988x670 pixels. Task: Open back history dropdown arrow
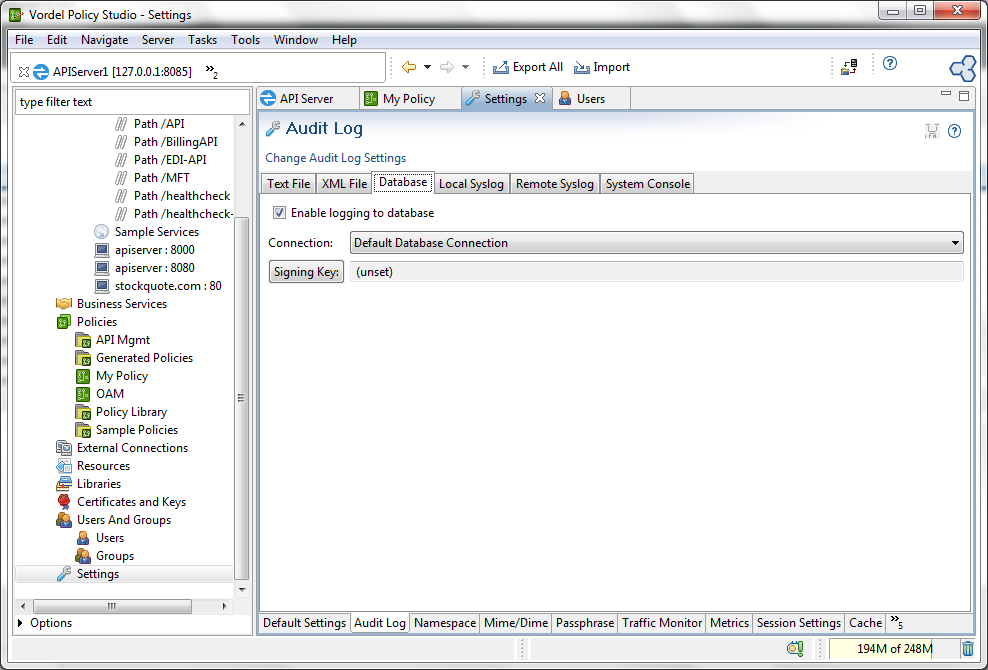427,67
